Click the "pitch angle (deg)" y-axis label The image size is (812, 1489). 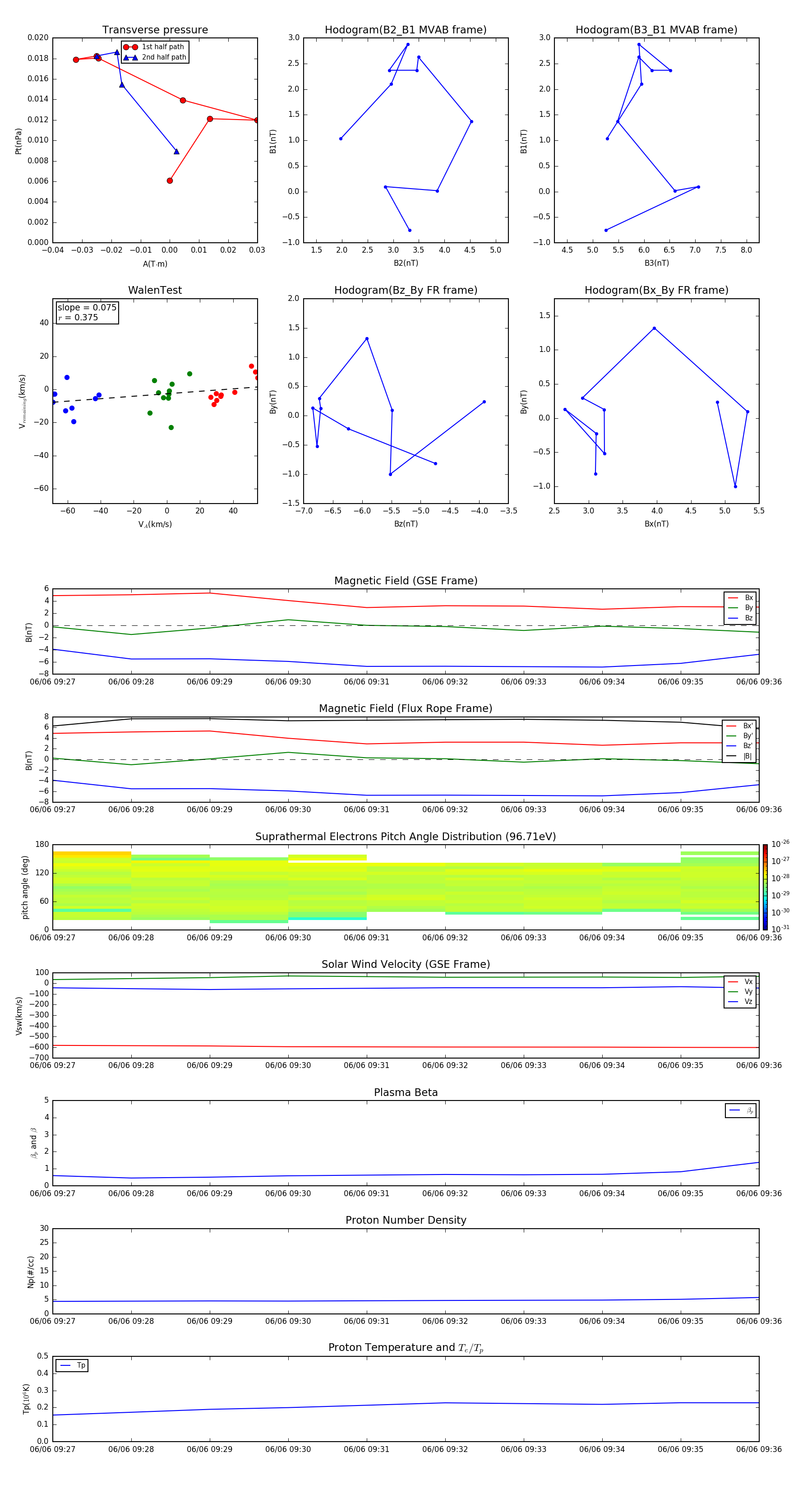(25, 887)
